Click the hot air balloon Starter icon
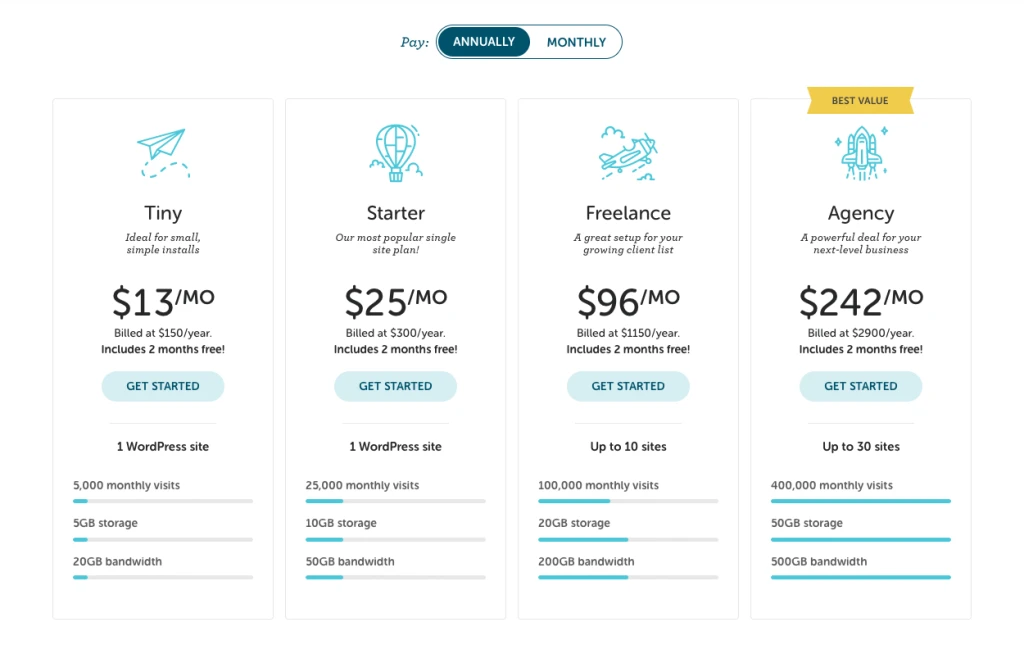Screen dimensions: 1024x645 point(395,152)
